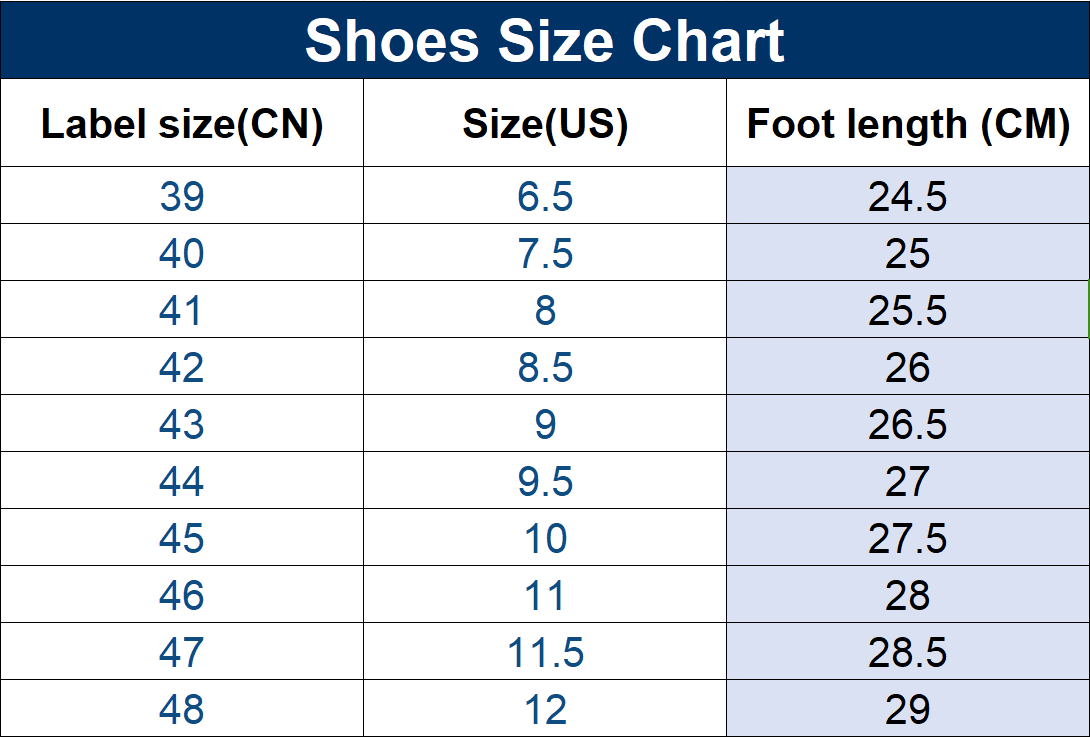Click US size 8.5 cell

(545, 367)
